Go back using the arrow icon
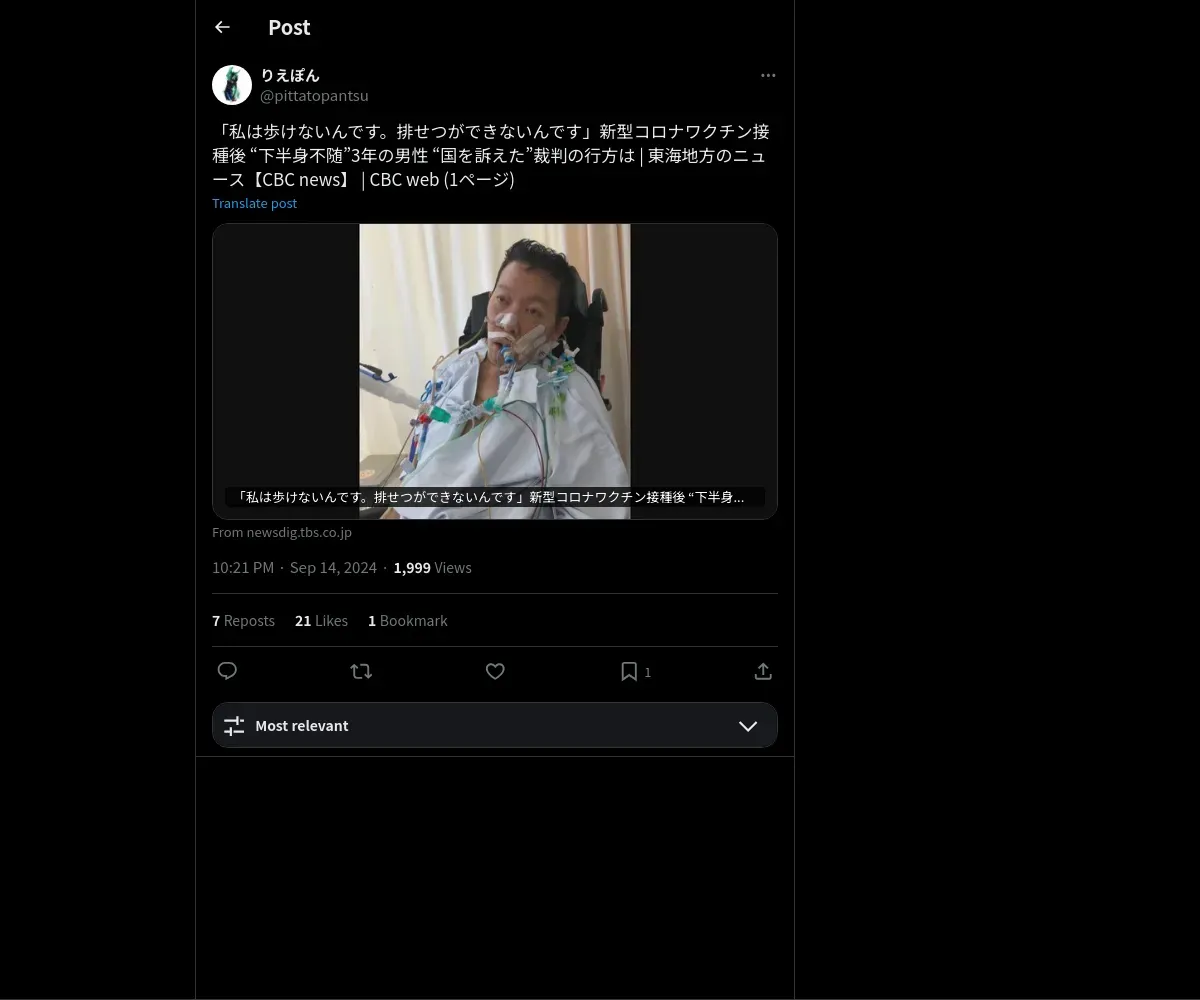Image resolution: width=1200 pixels, height=1000 pixels. (x=222, y=27)
